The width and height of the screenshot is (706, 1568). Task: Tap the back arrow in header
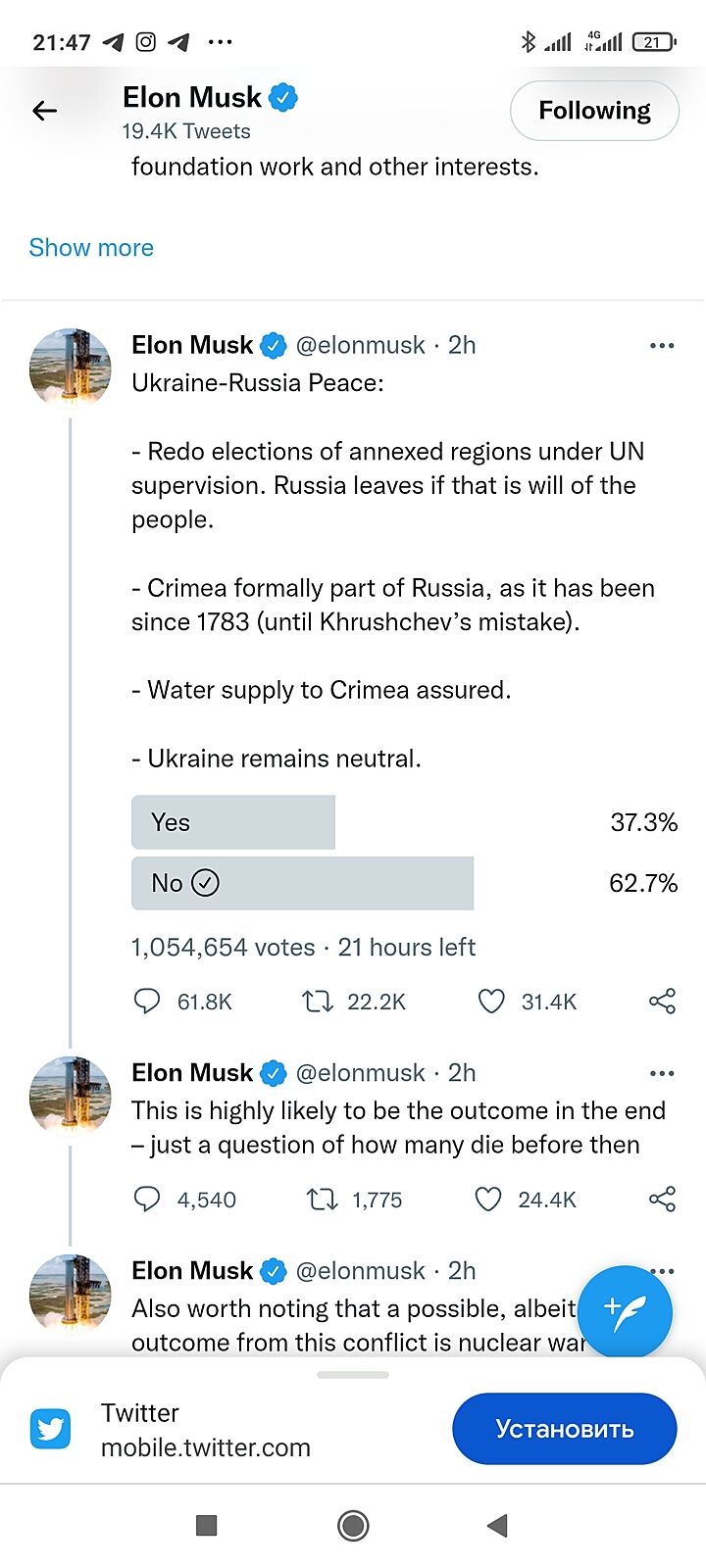(x=45, y=111)
